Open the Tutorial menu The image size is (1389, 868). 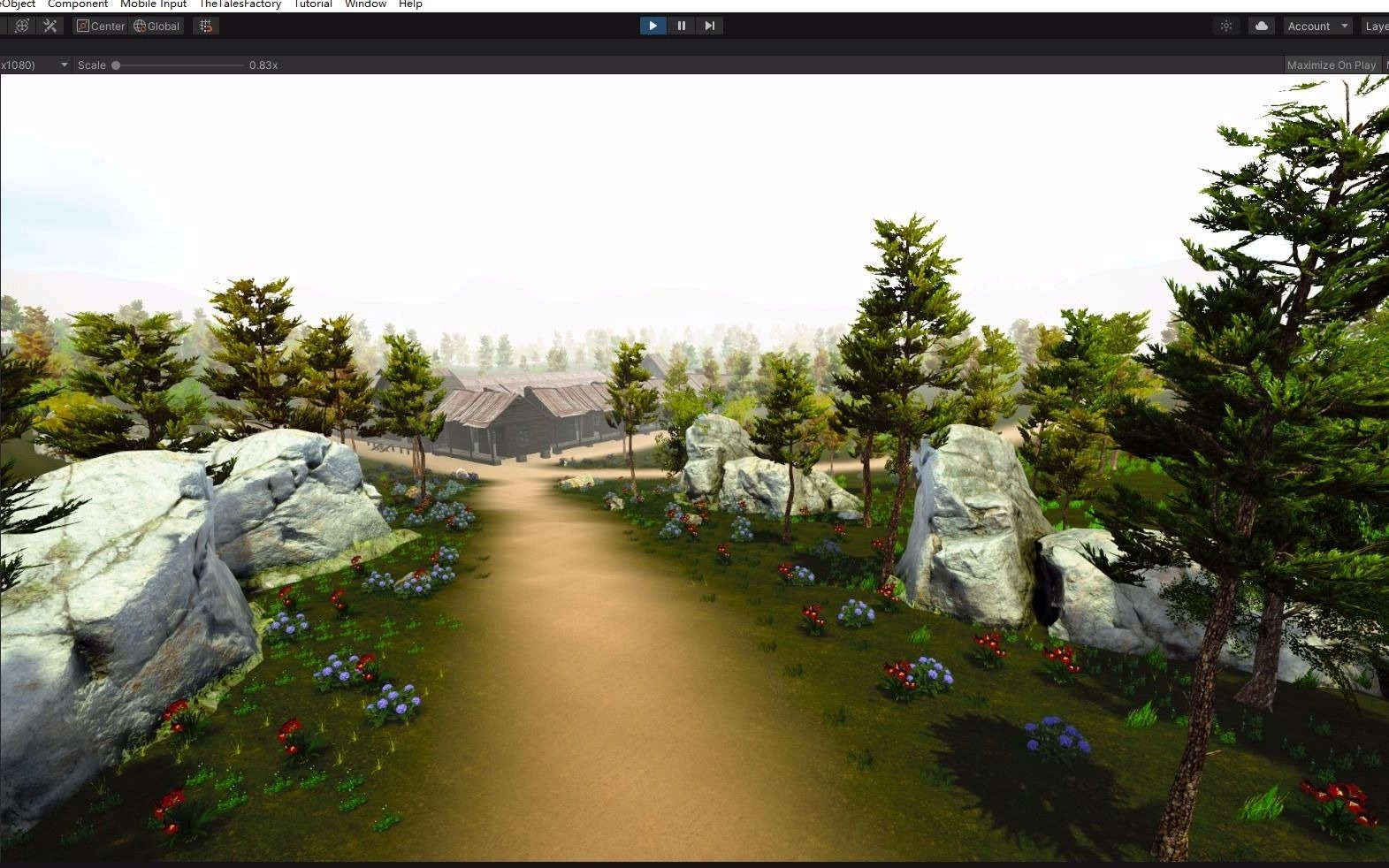[313, 4]
